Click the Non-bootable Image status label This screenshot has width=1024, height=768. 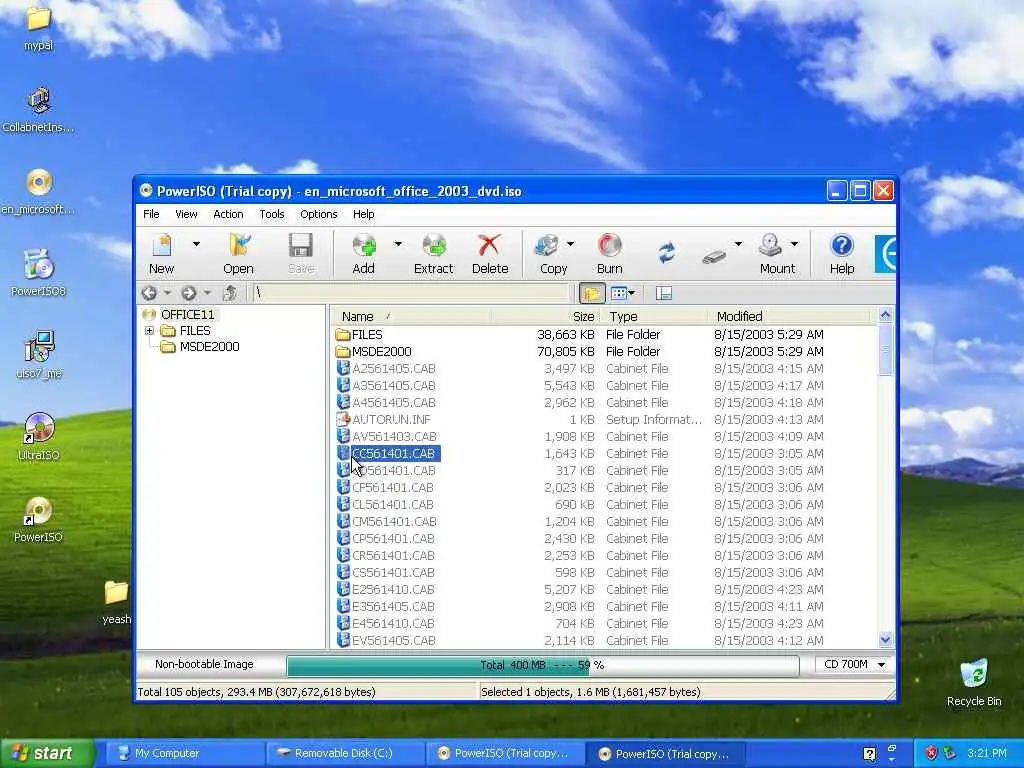(x=204, y=664)
